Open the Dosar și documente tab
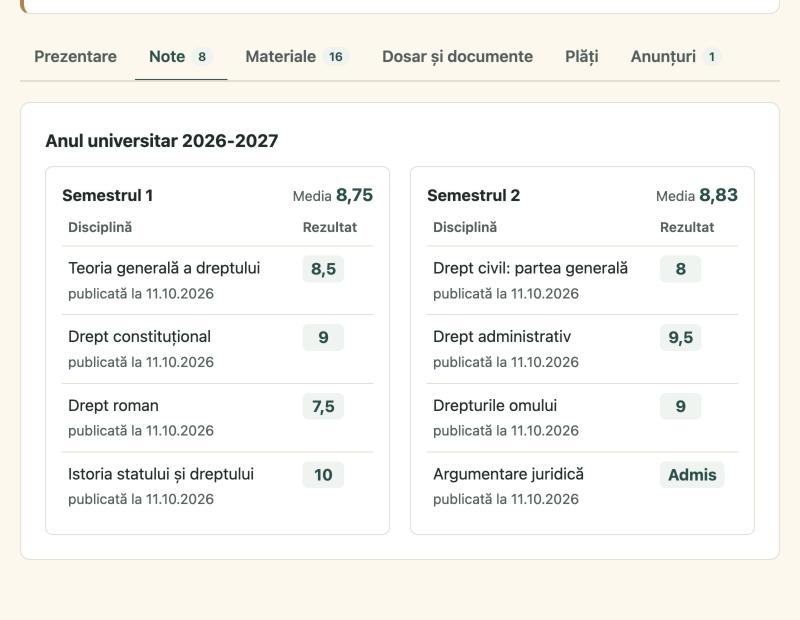Image resolution: width=800 pixels, height=620 pixels. (457, 57)
